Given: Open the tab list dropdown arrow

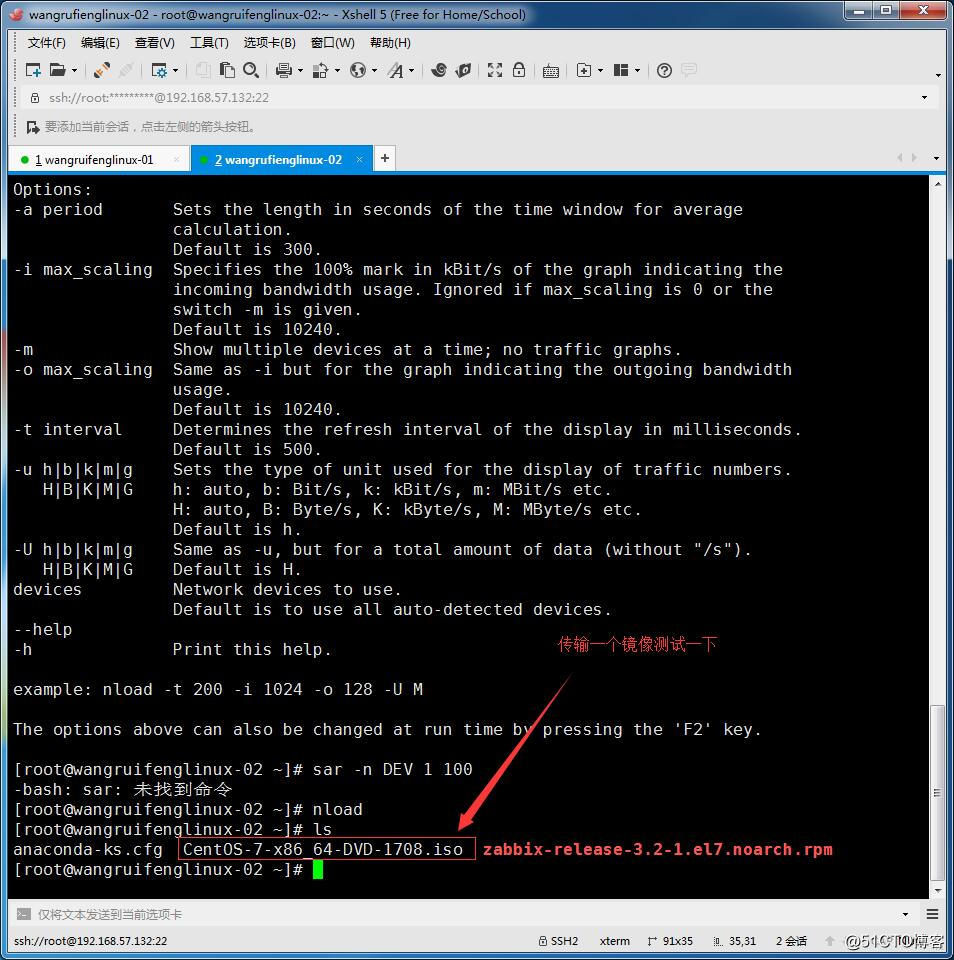Looking at the screenshot, I should click(936, 159).
